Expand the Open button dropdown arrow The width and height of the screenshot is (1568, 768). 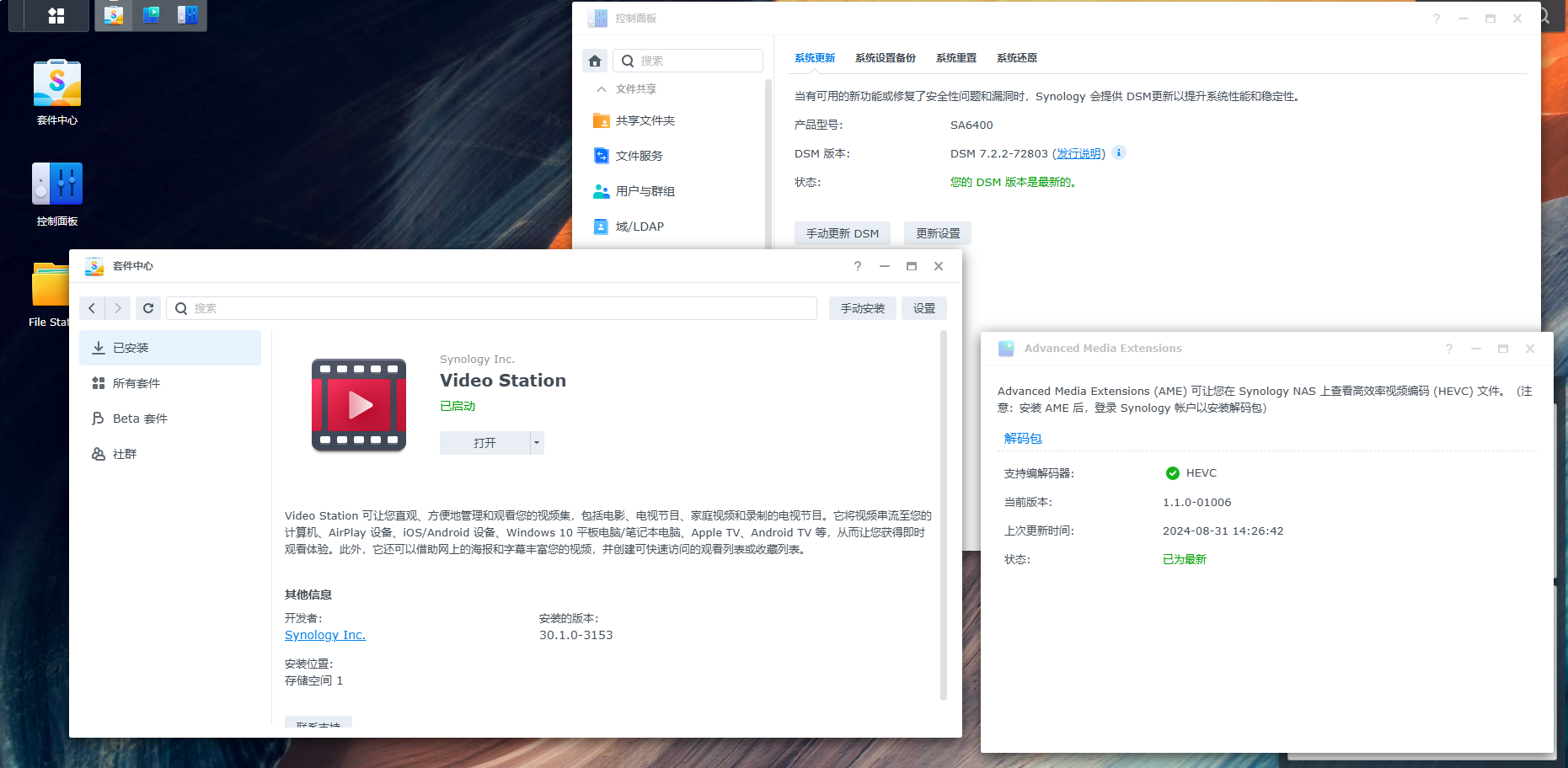point(537,443)
